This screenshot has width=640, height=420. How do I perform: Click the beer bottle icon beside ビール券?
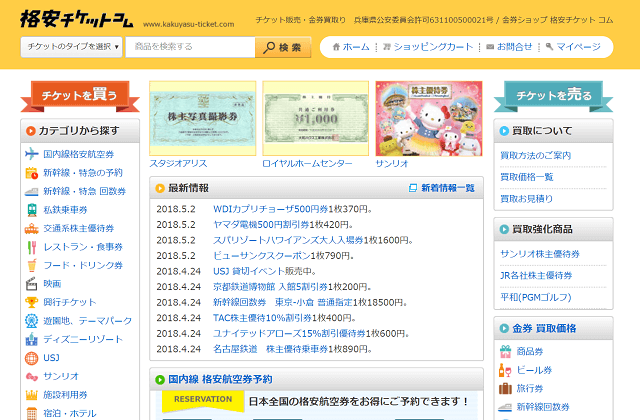click(x=505, y=370)
